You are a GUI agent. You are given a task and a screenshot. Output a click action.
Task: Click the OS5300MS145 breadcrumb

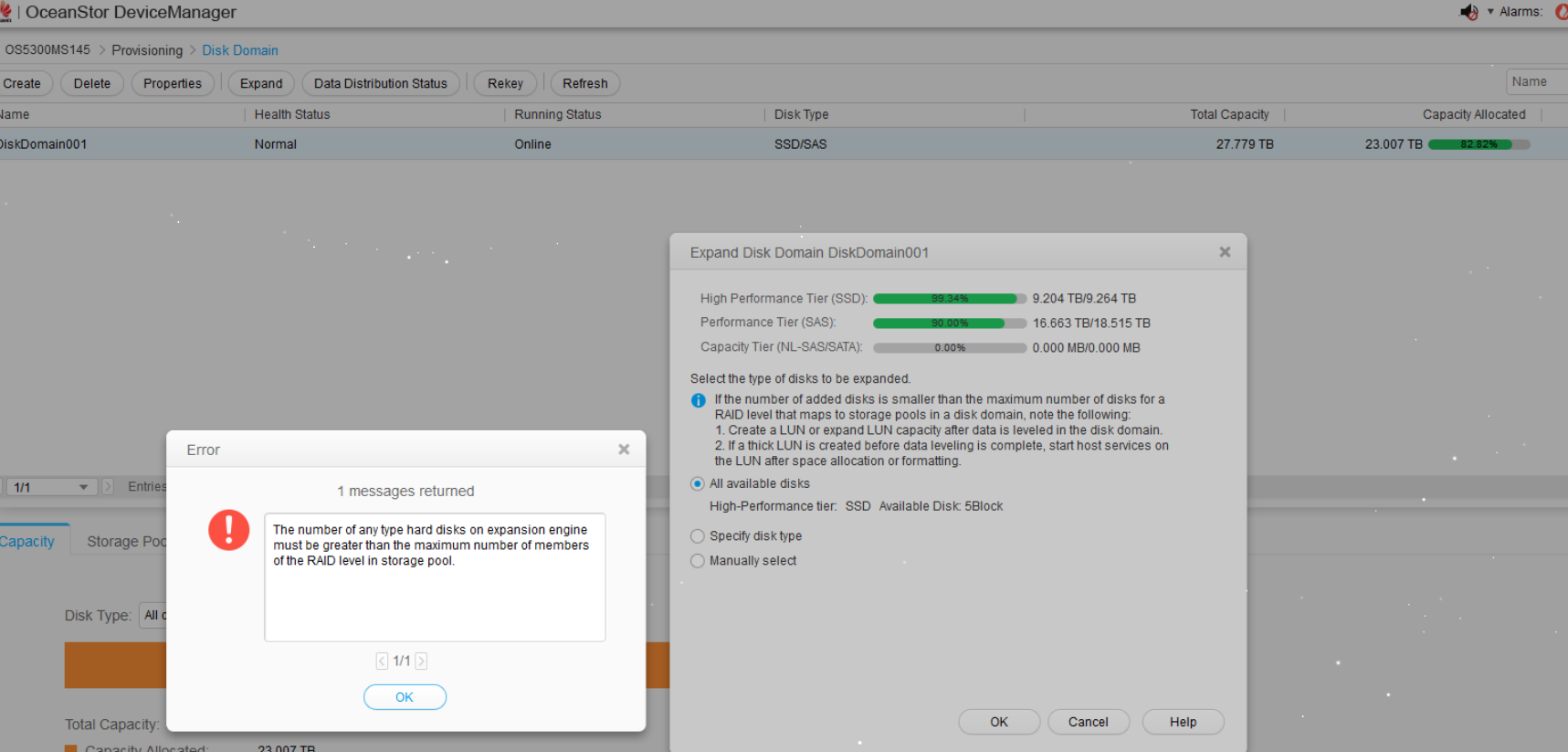[47, 50]
